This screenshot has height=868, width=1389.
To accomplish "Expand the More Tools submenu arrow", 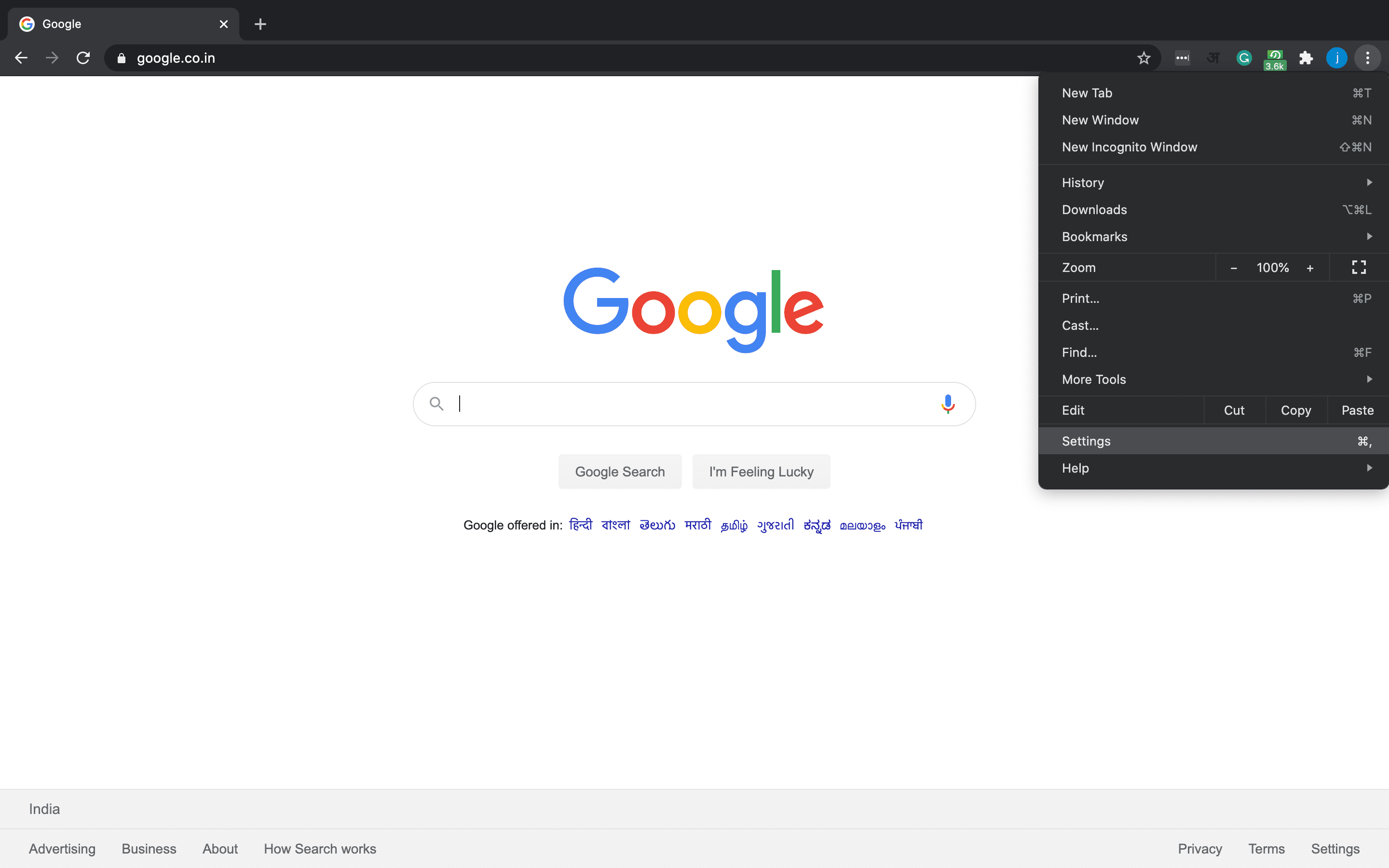I will click(x=1369, y=378).
